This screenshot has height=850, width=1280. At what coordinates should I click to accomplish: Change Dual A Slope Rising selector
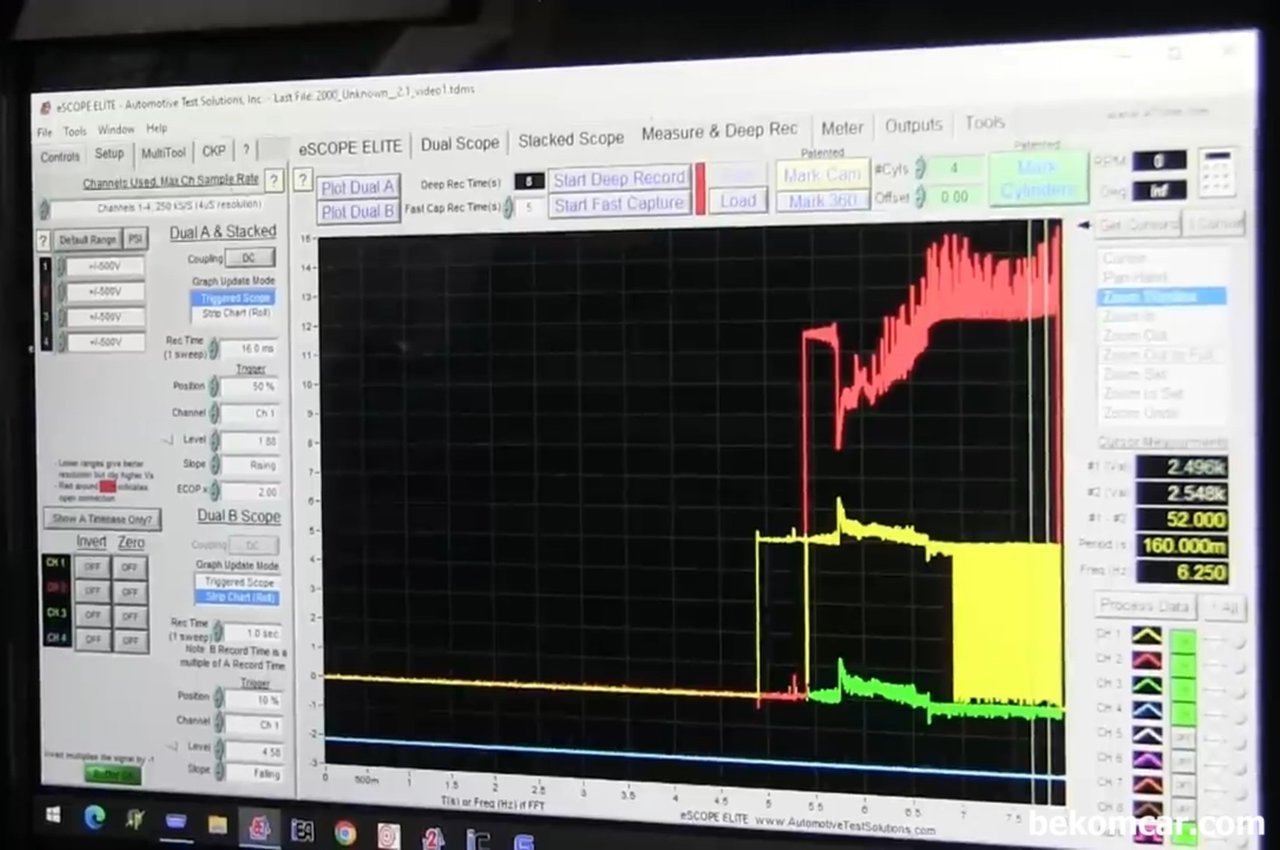pyautogui.click(x=250, y=465)
